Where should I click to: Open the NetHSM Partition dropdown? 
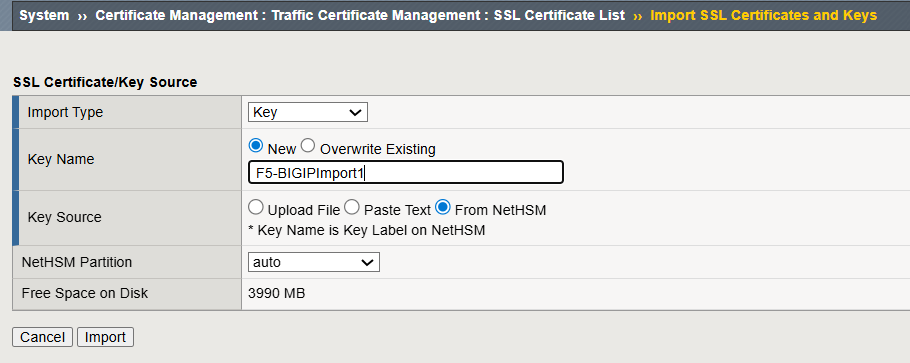313,262
